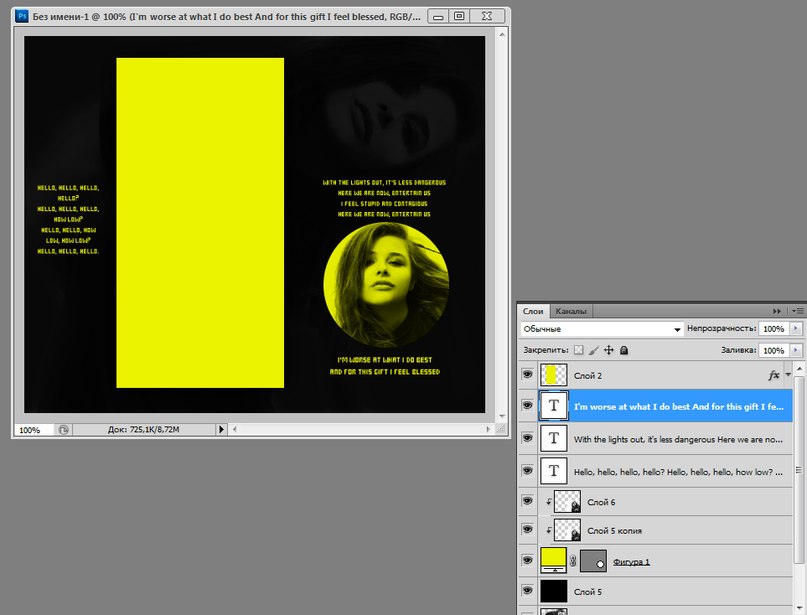The height and width of the screenshot is (615, 807).
Task: Click the HELLO, HELLO, HELLO text on the canvas
Action: point(68,219)
